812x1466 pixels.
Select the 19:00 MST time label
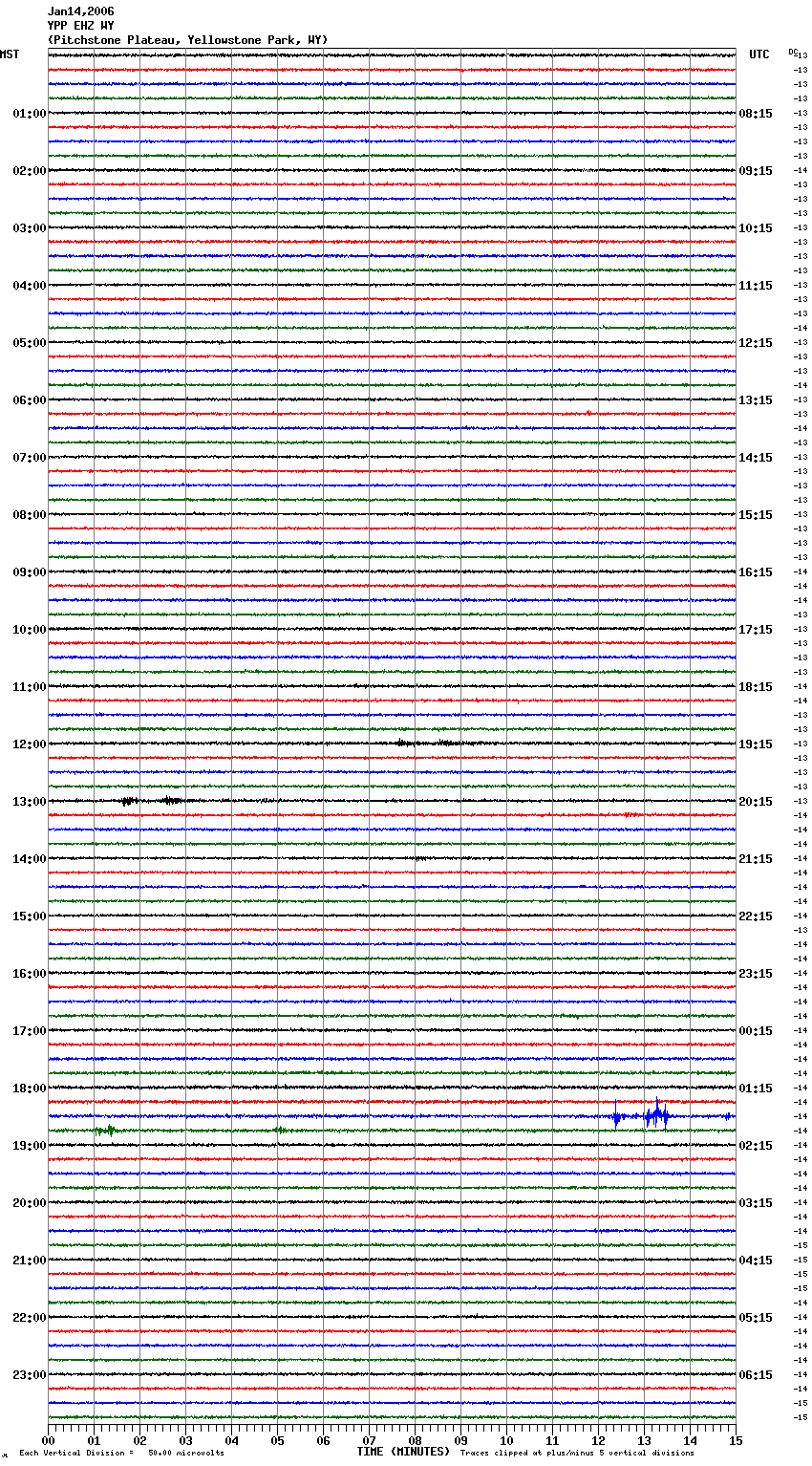30,1146
